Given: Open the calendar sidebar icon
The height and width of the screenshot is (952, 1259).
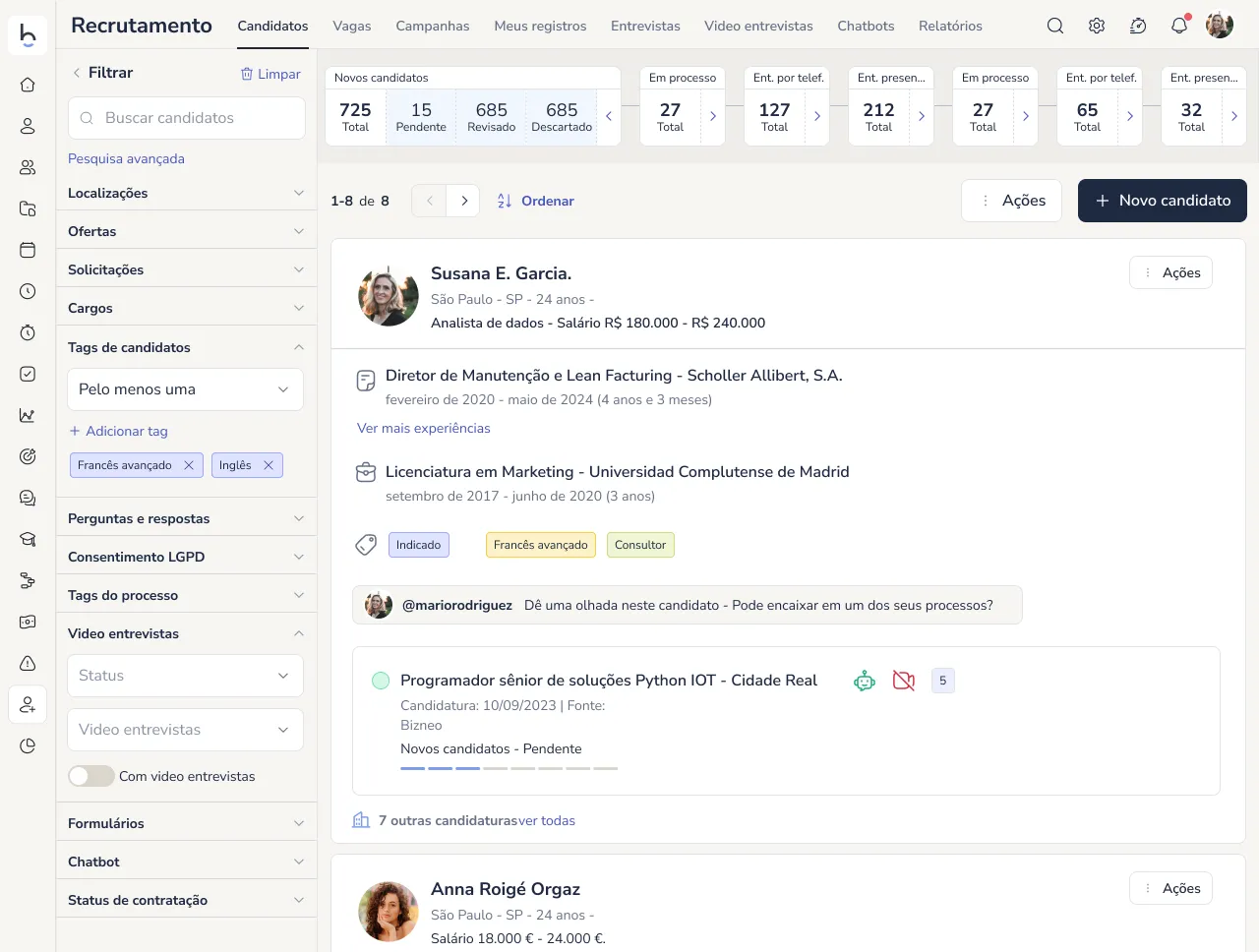Looking at the screenshot, I should [x=28, y=250].
